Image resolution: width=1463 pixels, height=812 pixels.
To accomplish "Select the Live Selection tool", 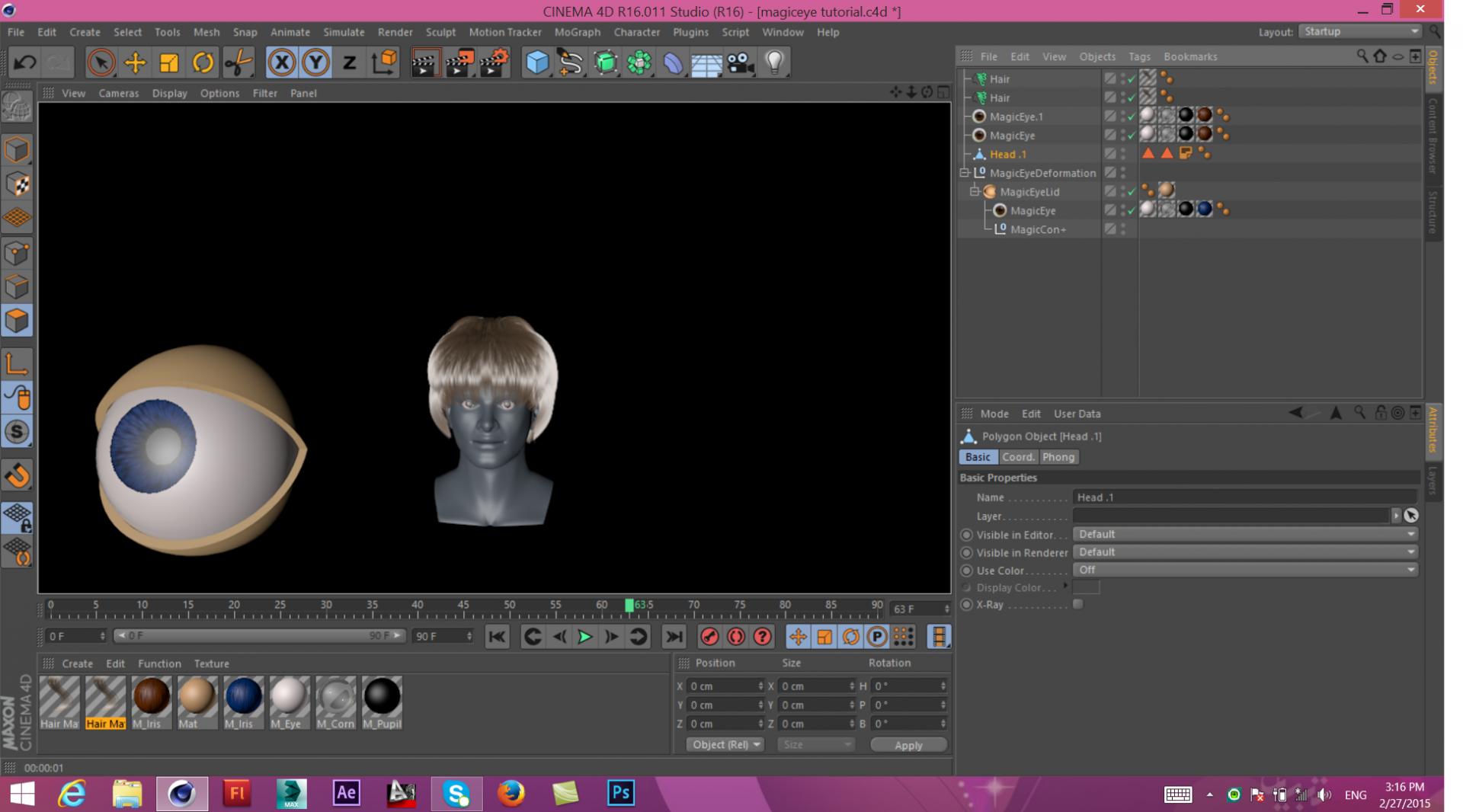I will (x=101, y=62).
